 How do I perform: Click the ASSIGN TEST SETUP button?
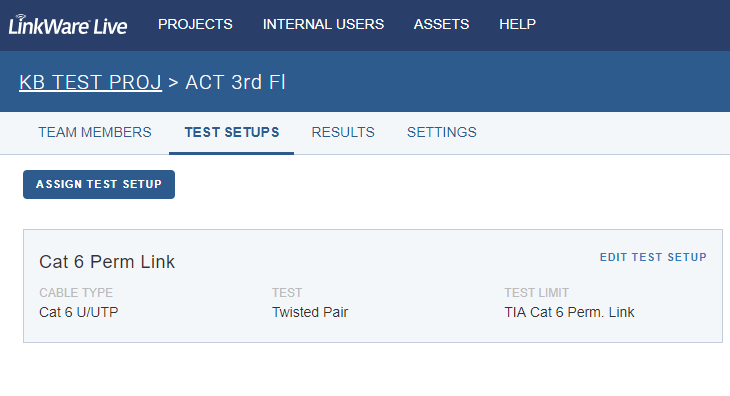coord(99,184)
